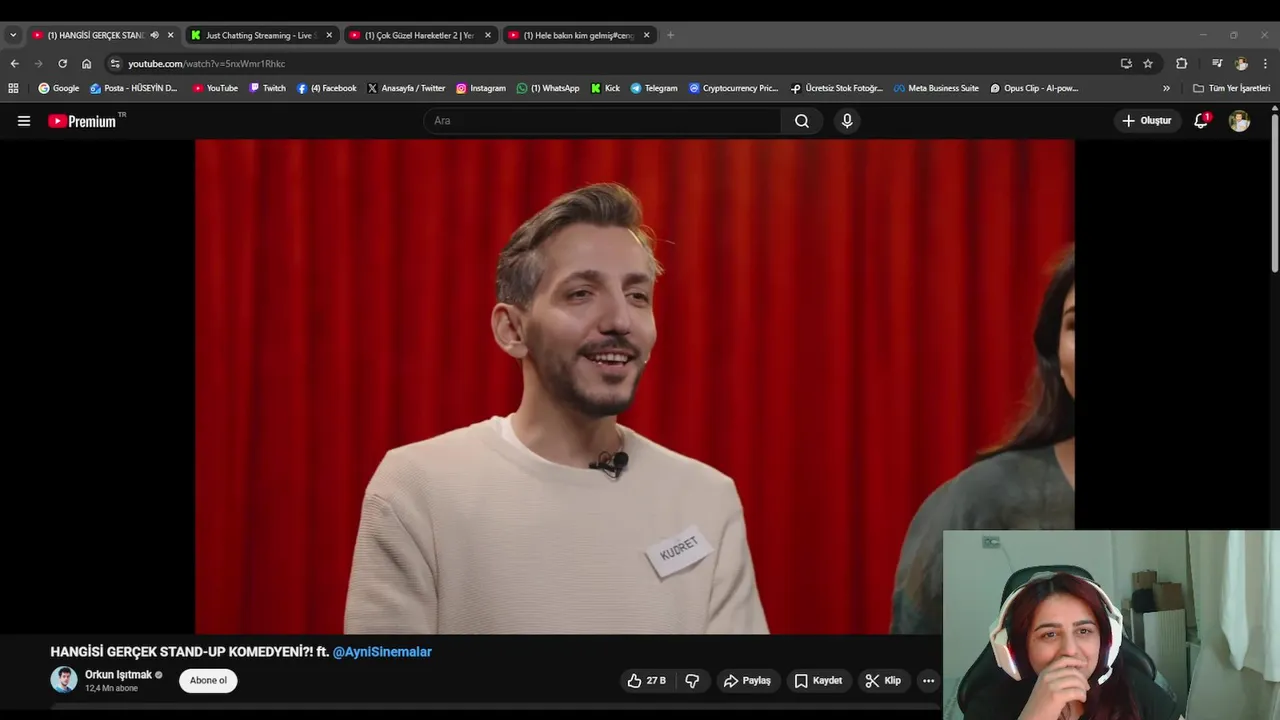1280x720 pixels.
Task: Open Ücretsiz Stok Fotoğr... bookmark
Action: click(x=837, y=88)
